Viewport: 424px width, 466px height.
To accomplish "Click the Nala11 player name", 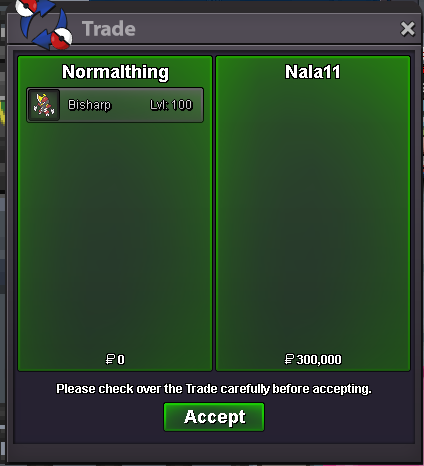I will tap(313, 72).
